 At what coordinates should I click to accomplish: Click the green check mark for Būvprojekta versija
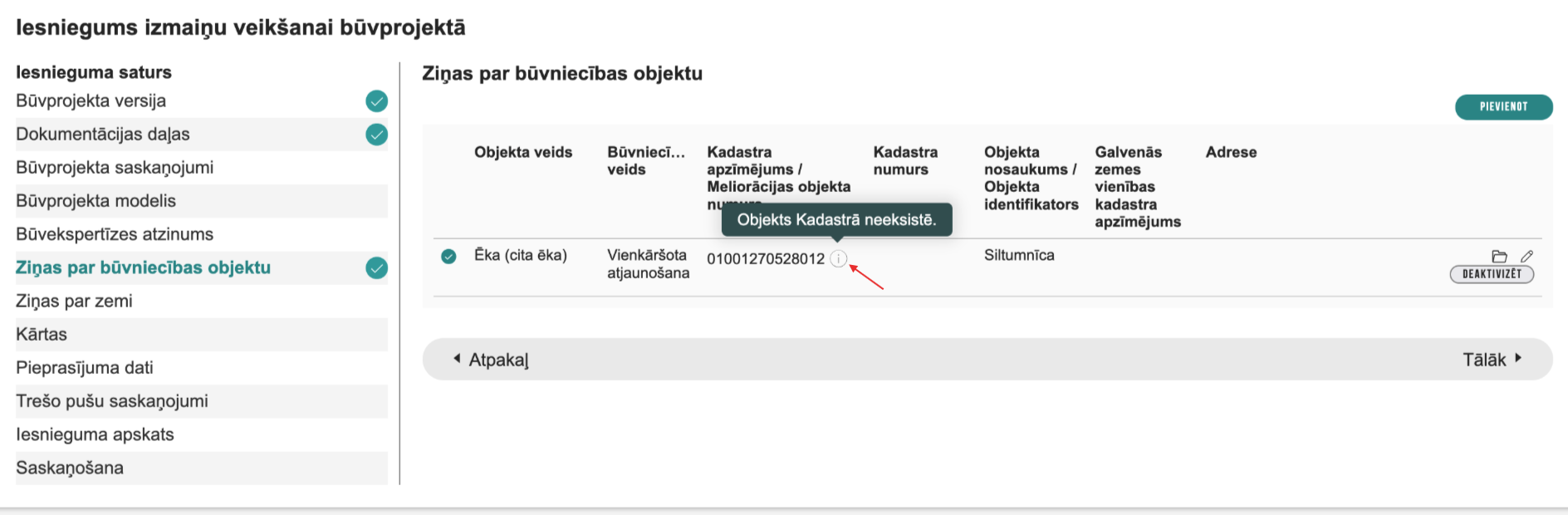tap(376, 101)
